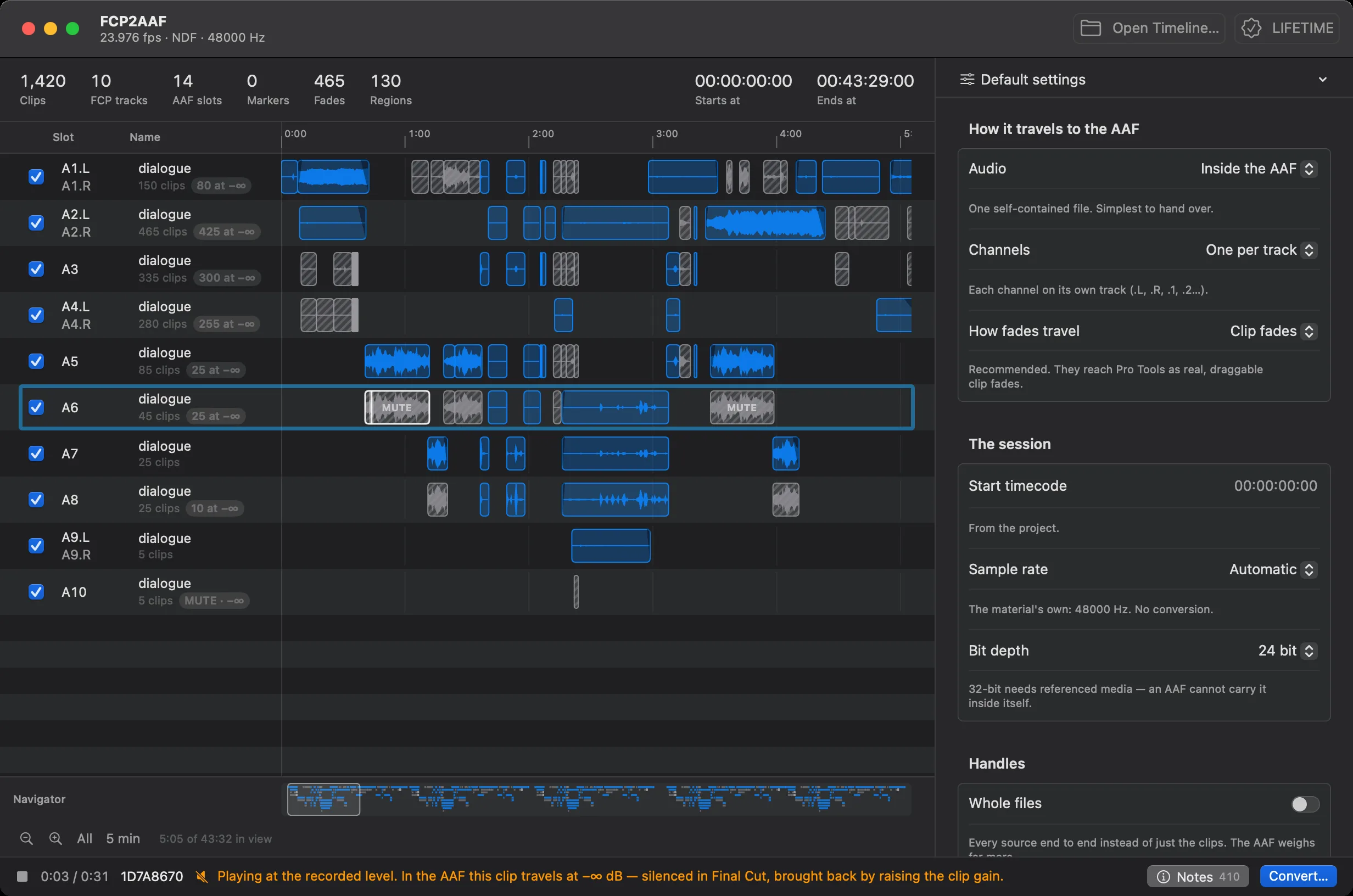The width and height of the screenshot is (1353, 896).
Task: Click the '14 AAF slots' statistic
Action: point(197,89)
